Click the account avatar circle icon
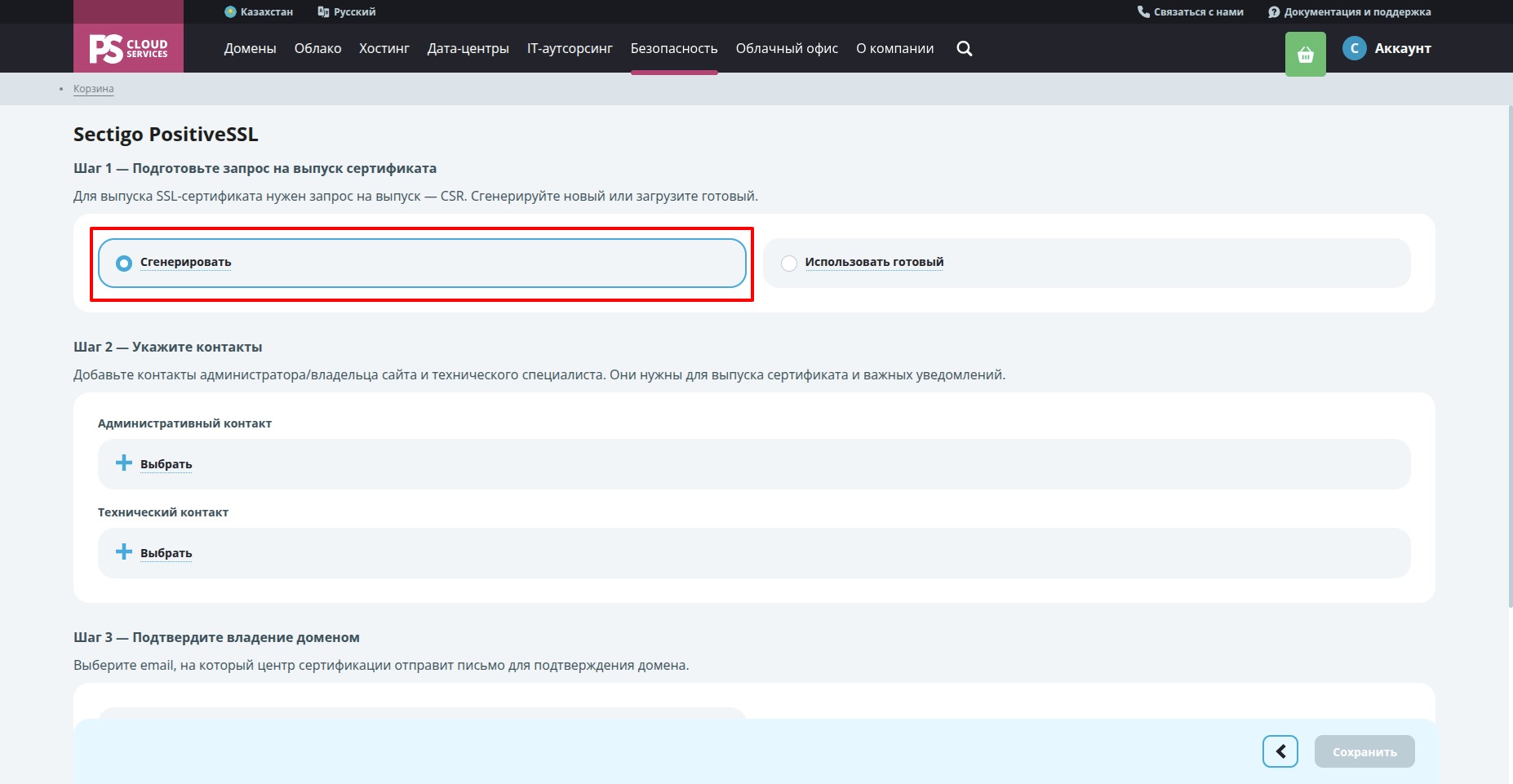1513x784 pixels. click(x=1355, y=48)
